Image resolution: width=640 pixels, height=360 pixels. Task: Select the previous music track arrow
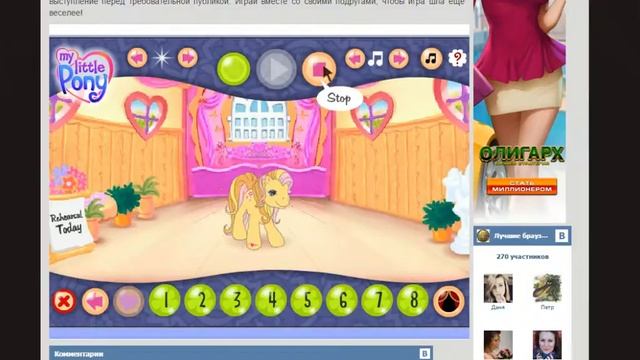click(355, 59)
